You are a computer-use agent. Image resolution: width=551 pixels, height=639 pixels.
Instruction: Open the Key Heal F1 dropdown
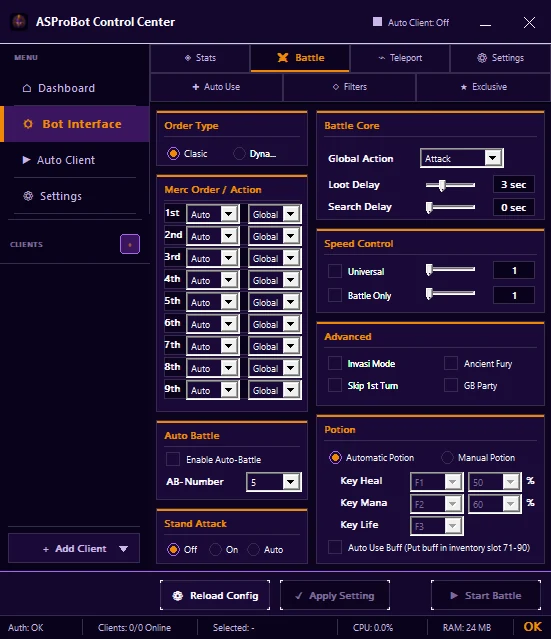click(436, 482)
